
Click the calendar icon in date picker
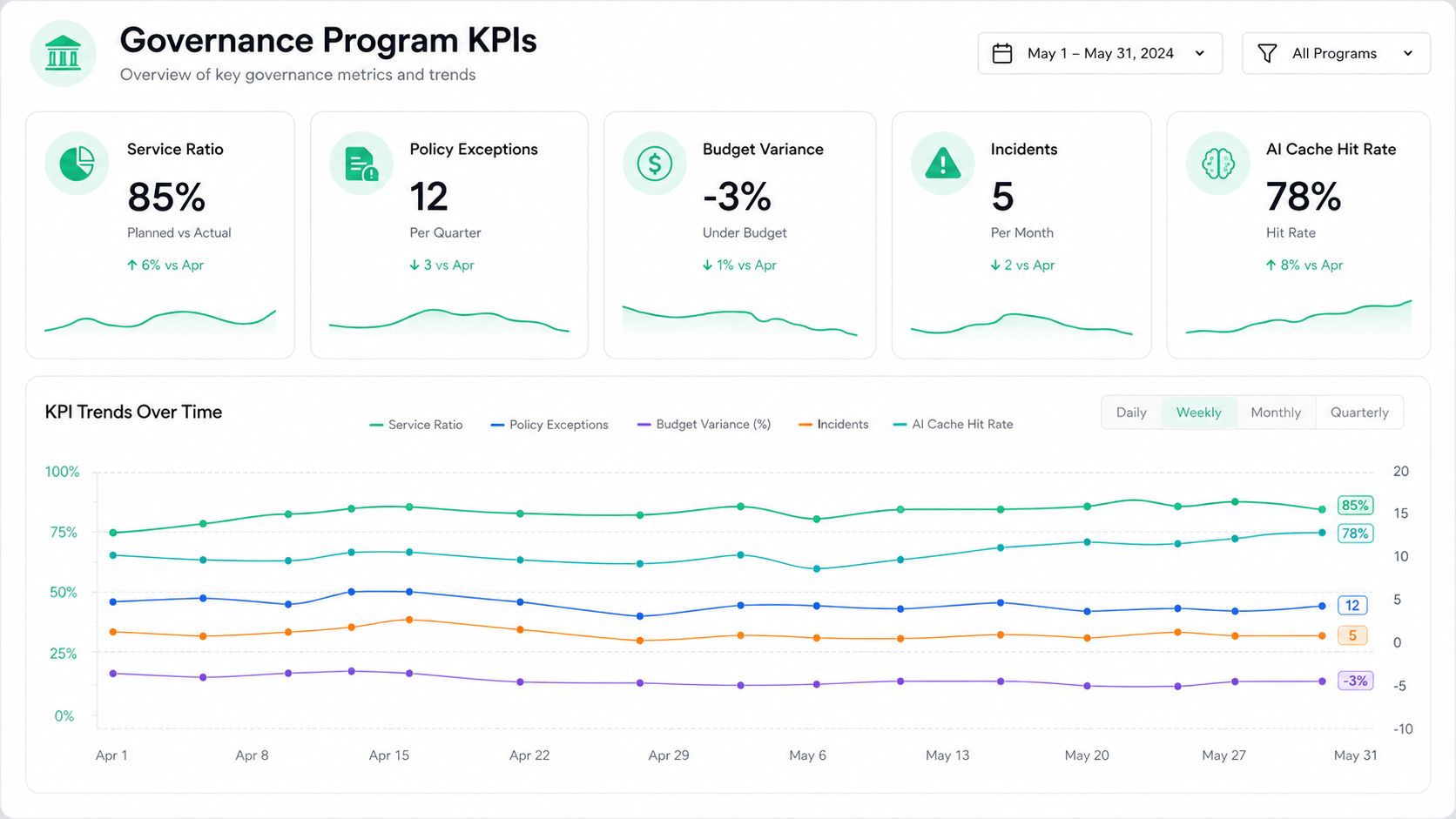pos(1002,53)
